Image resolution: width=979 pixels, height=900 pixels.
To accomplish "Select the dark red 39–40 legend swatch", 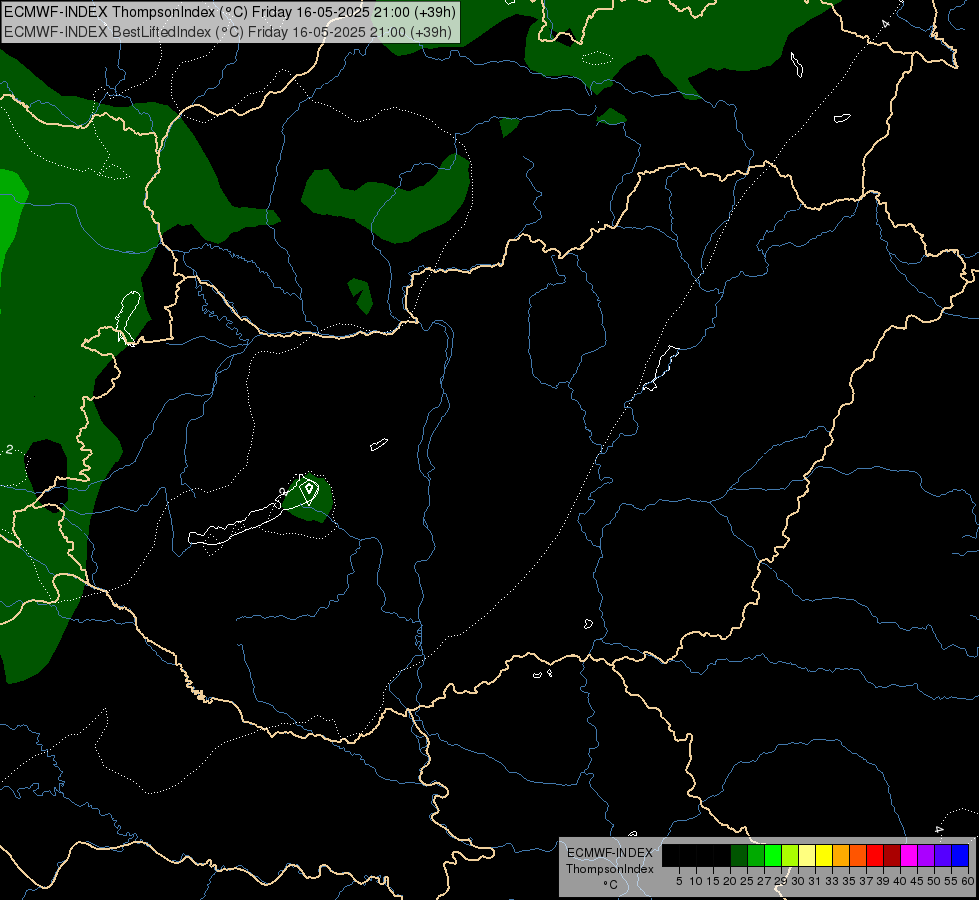I will 892,855.
